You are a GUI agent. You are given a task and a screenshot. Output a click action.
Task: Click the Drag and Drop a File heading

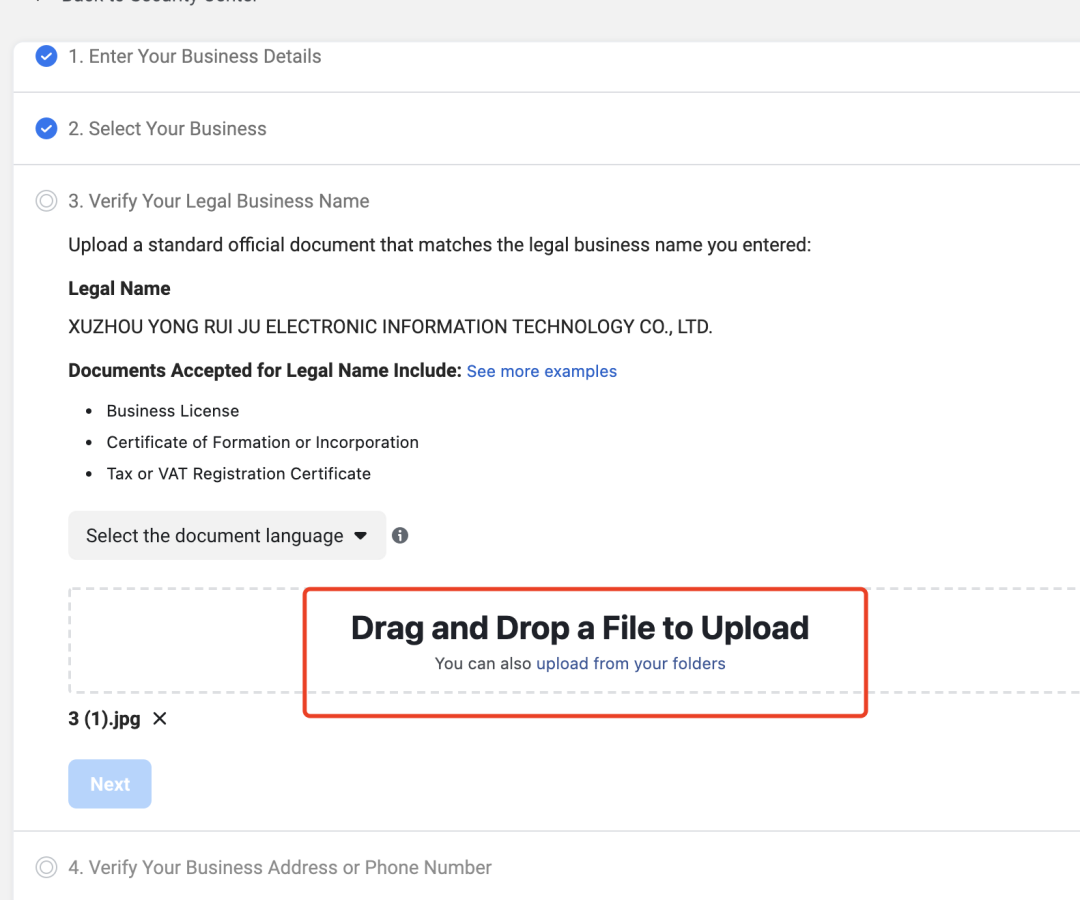[x=580, y=628]
